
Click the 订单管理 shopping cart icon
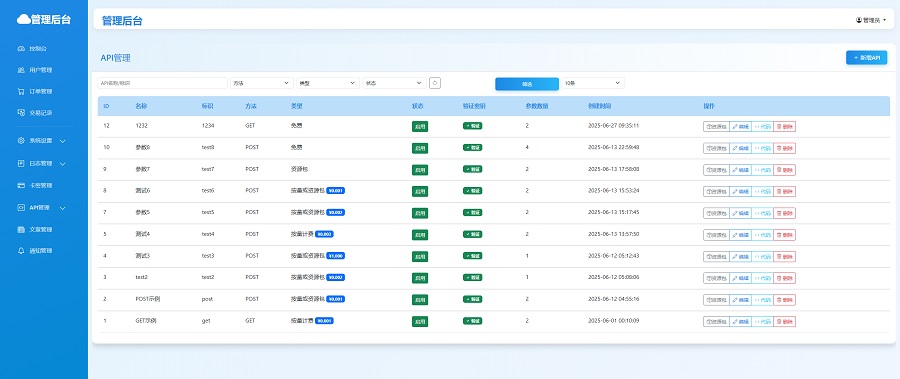point(21,91)
